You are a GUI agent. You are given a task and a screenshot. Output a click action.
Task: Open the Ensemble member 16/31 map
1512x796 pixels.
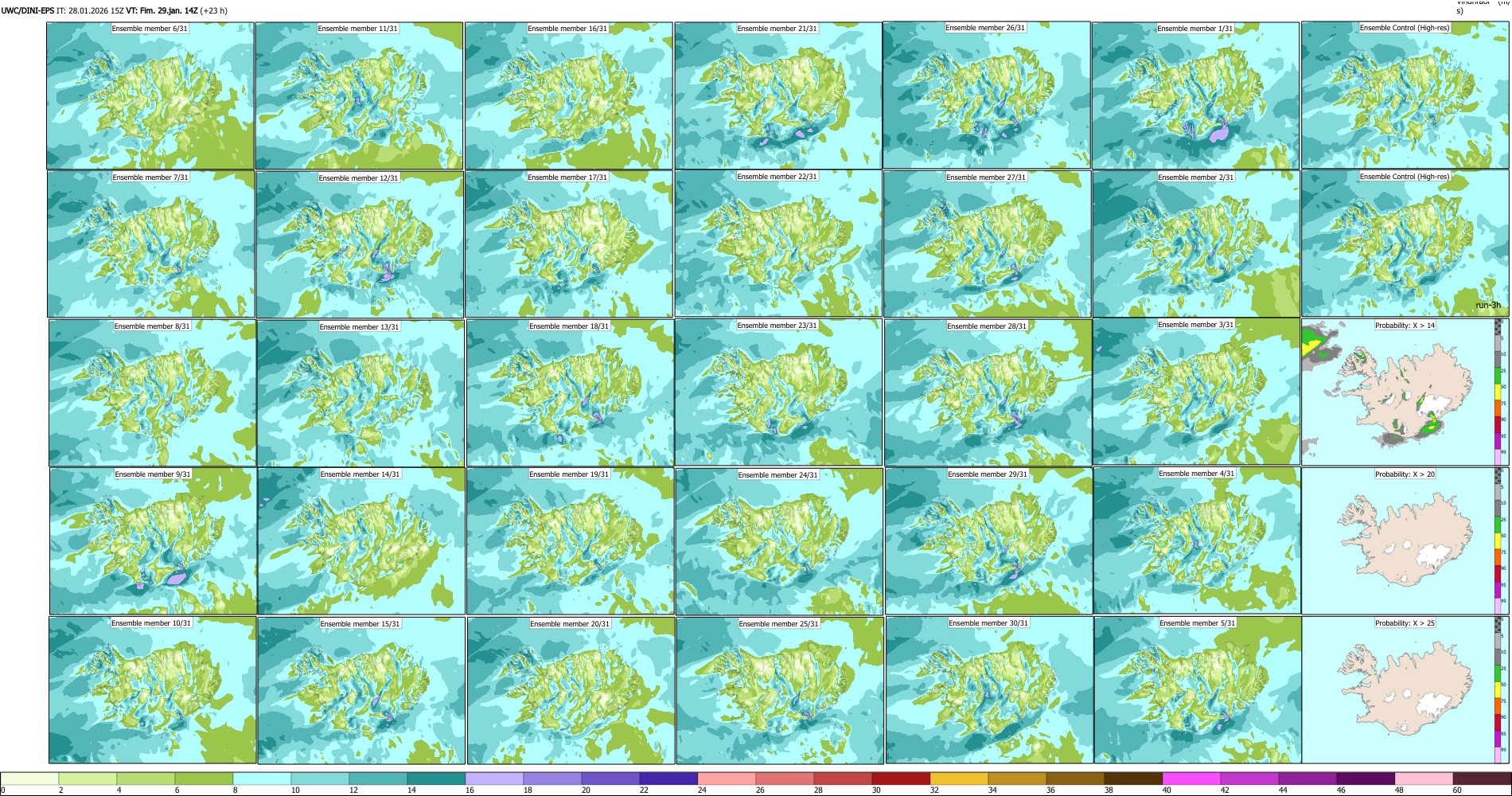point(568,96)
